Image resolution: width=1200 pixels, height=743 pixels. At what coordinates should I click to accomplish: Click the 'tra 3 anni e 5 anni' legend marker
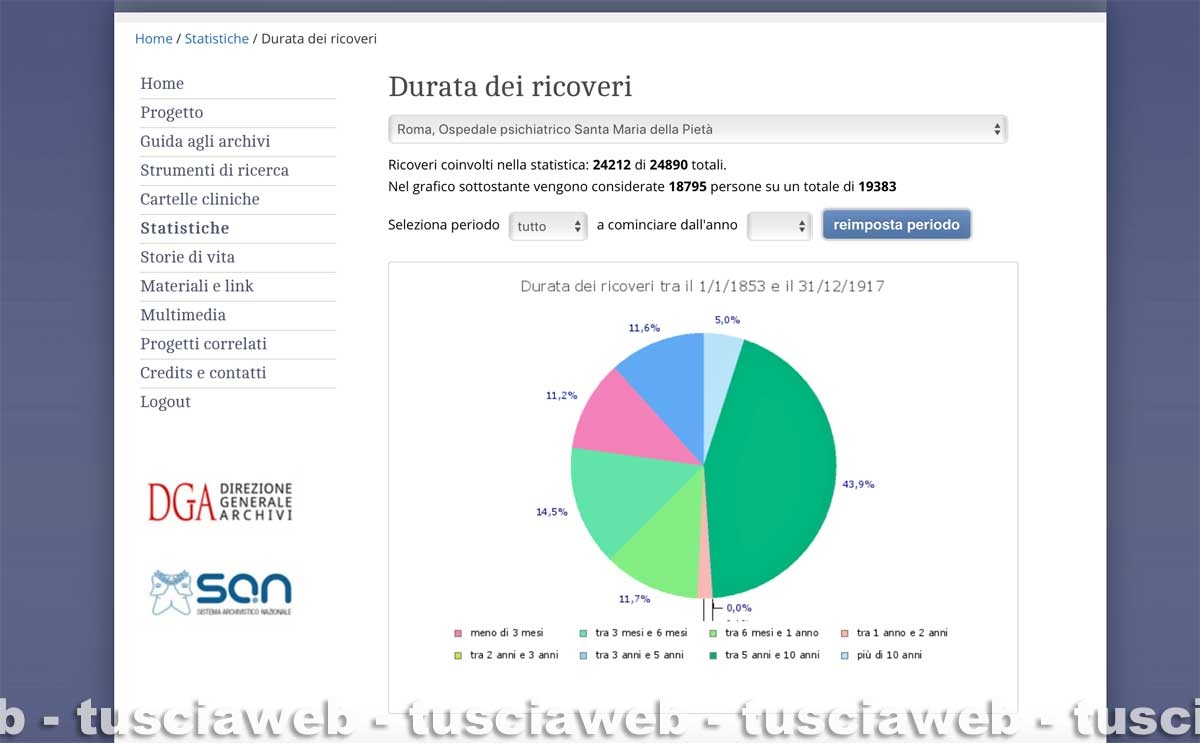(582, 655)
